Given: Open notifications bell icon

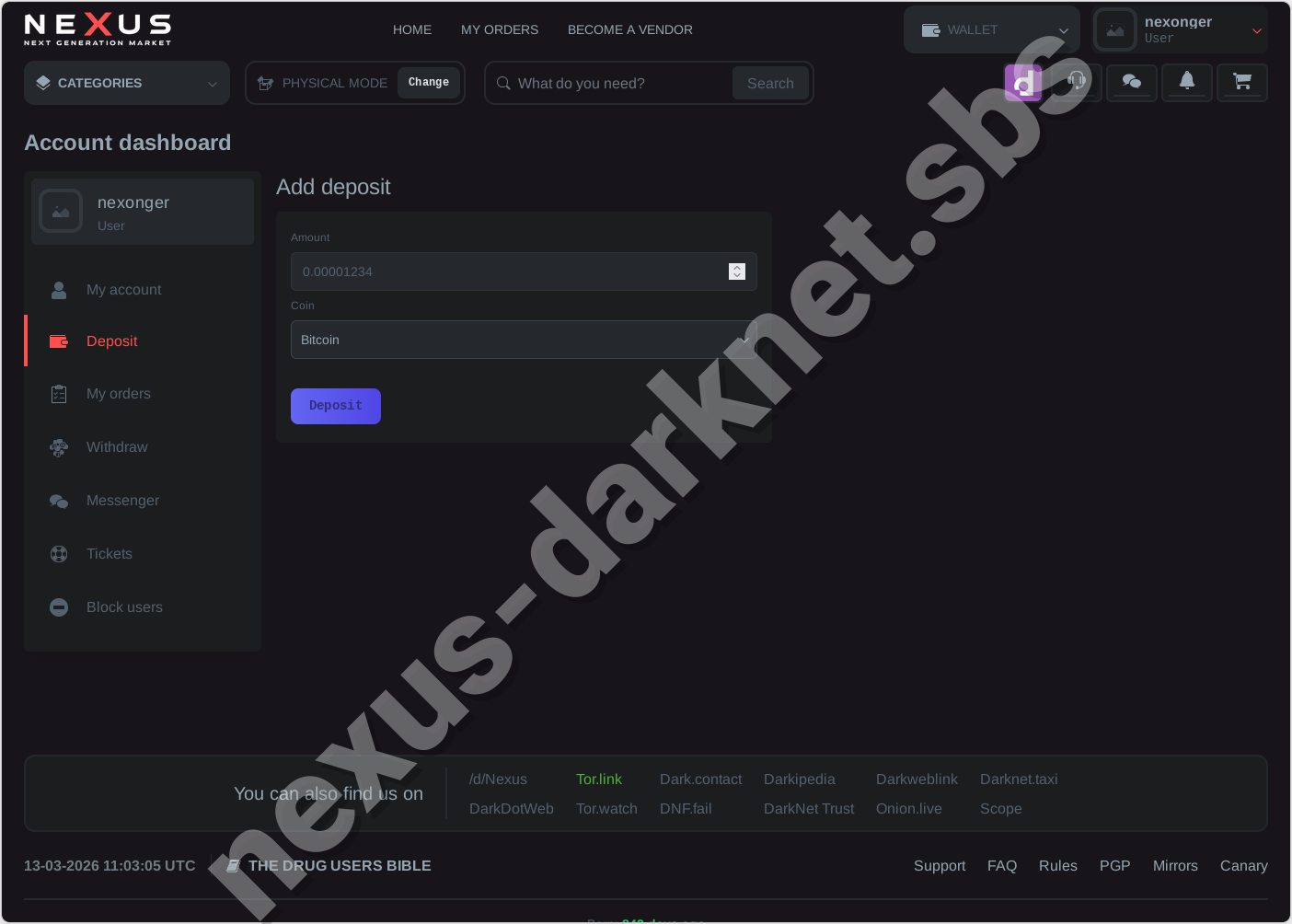Looking at the screenshot, I should click(x=1187, y=83).
